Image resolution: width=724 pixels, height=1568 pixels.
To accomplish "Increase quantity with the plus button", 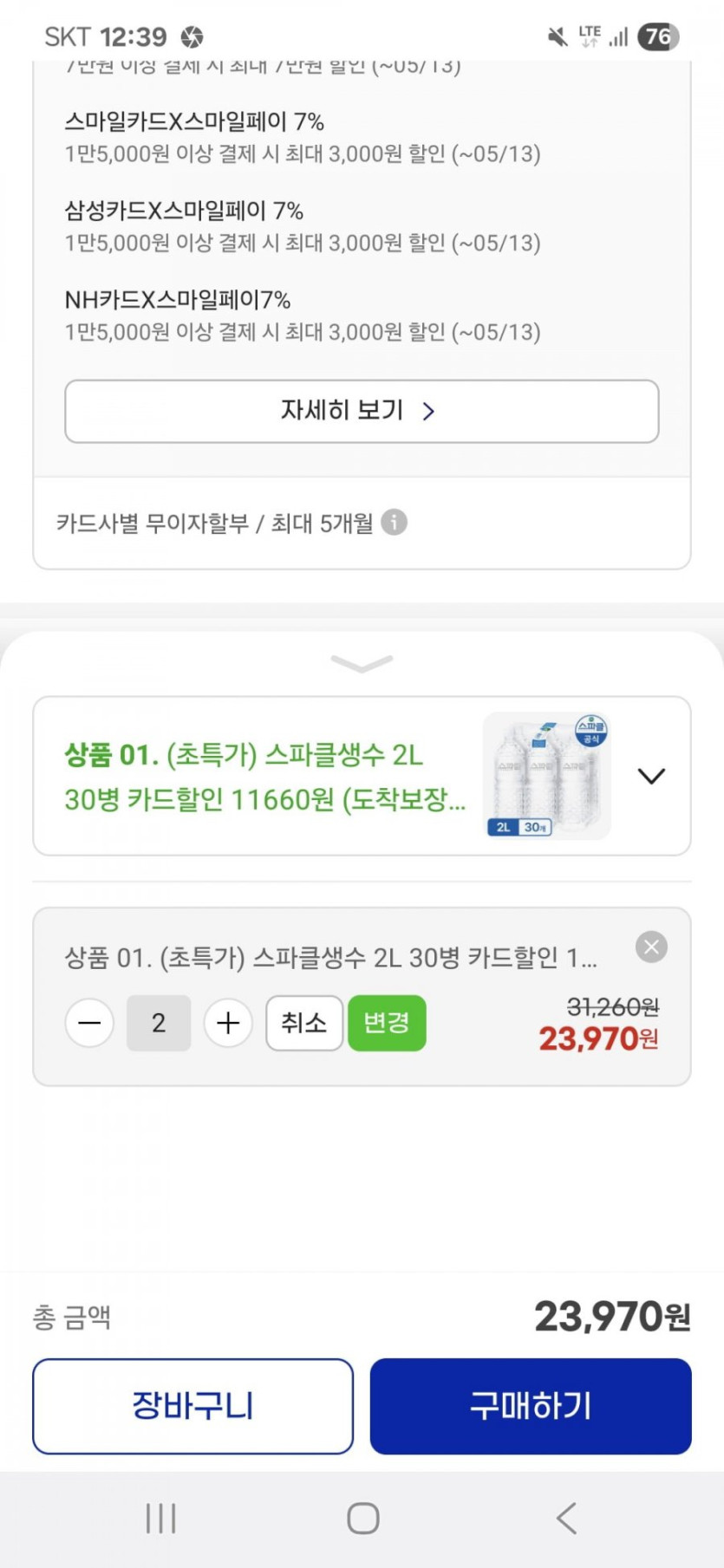I will (228, 1023).
